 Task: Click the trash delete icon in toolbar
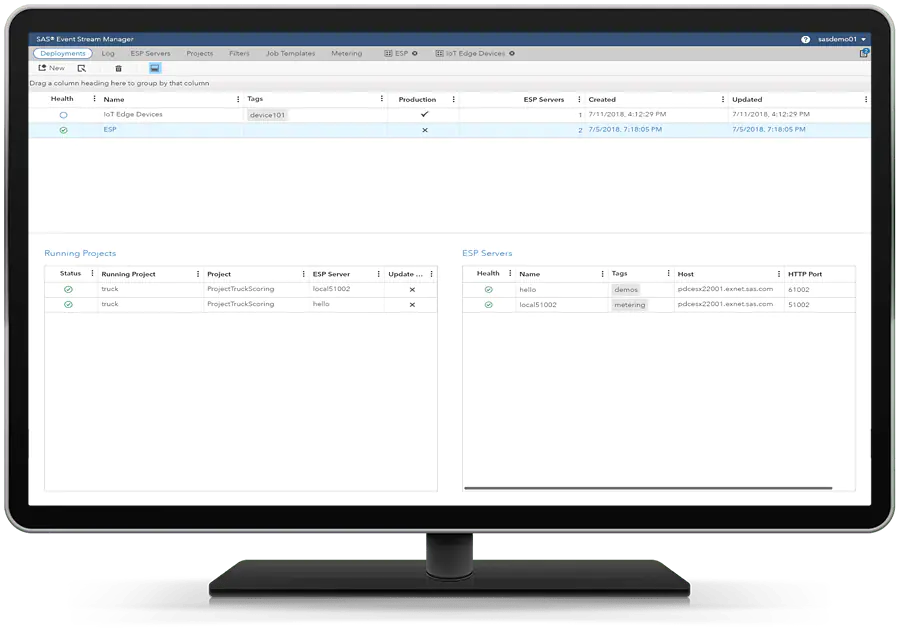coord(118,68)
